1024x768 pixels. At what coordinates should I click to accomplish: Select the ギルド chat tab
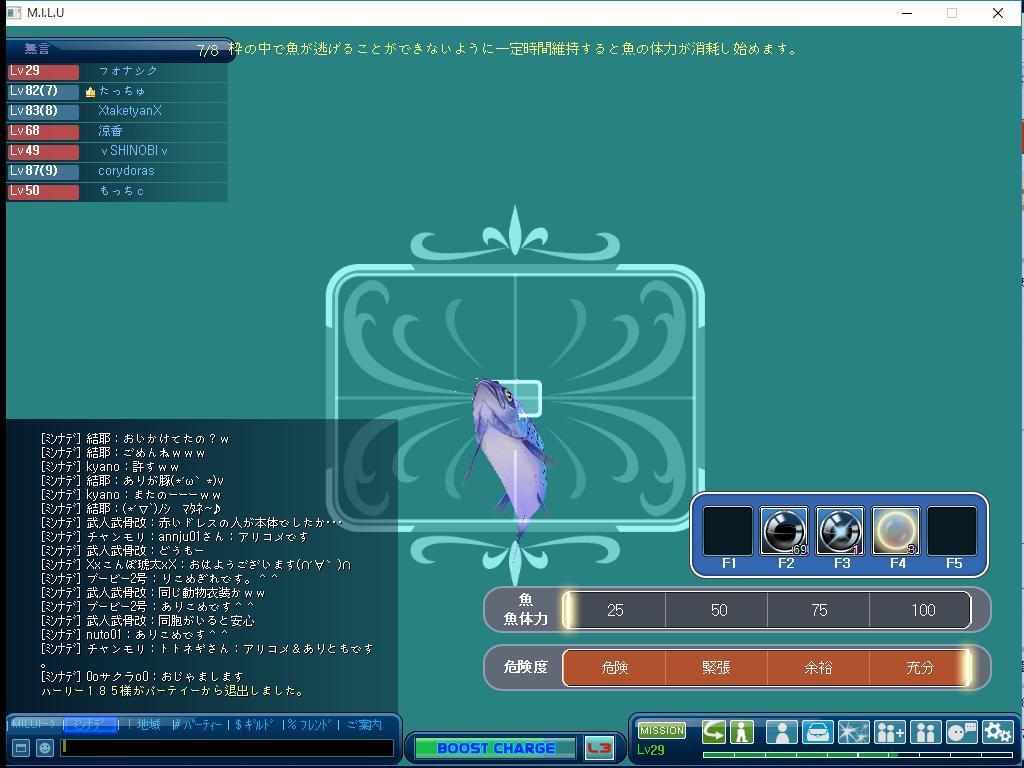tap(261, 725)
